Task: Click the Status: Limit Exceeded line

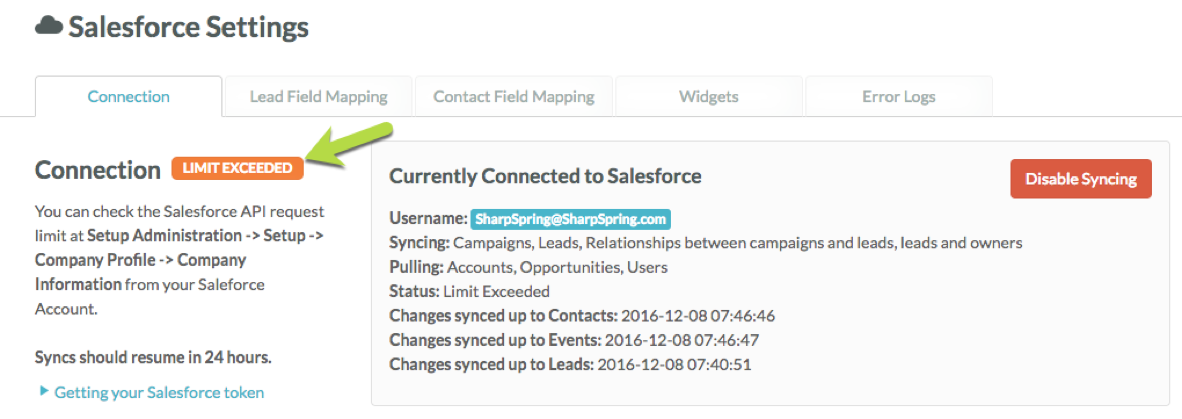Action: coord(469,291)
